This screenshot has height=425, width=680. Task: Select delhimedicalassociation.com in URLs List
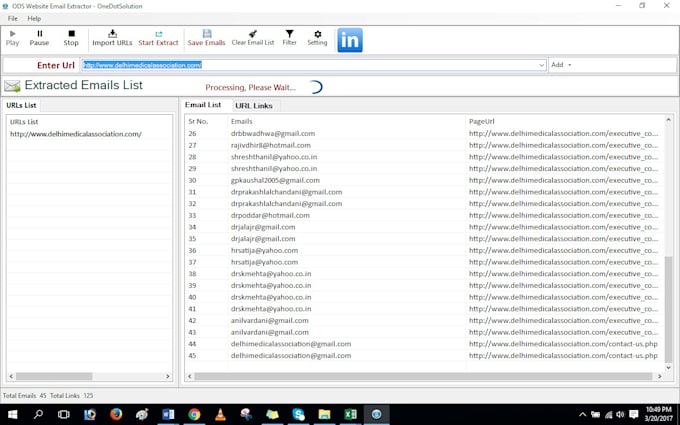tap(76, 134)
